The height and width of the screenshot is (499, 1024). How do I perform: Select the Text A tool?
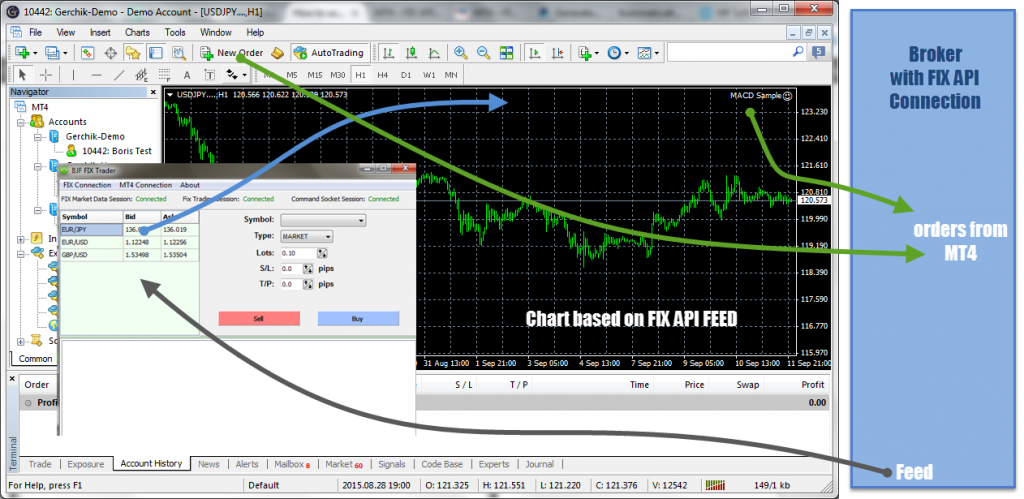tap(187, 75)
